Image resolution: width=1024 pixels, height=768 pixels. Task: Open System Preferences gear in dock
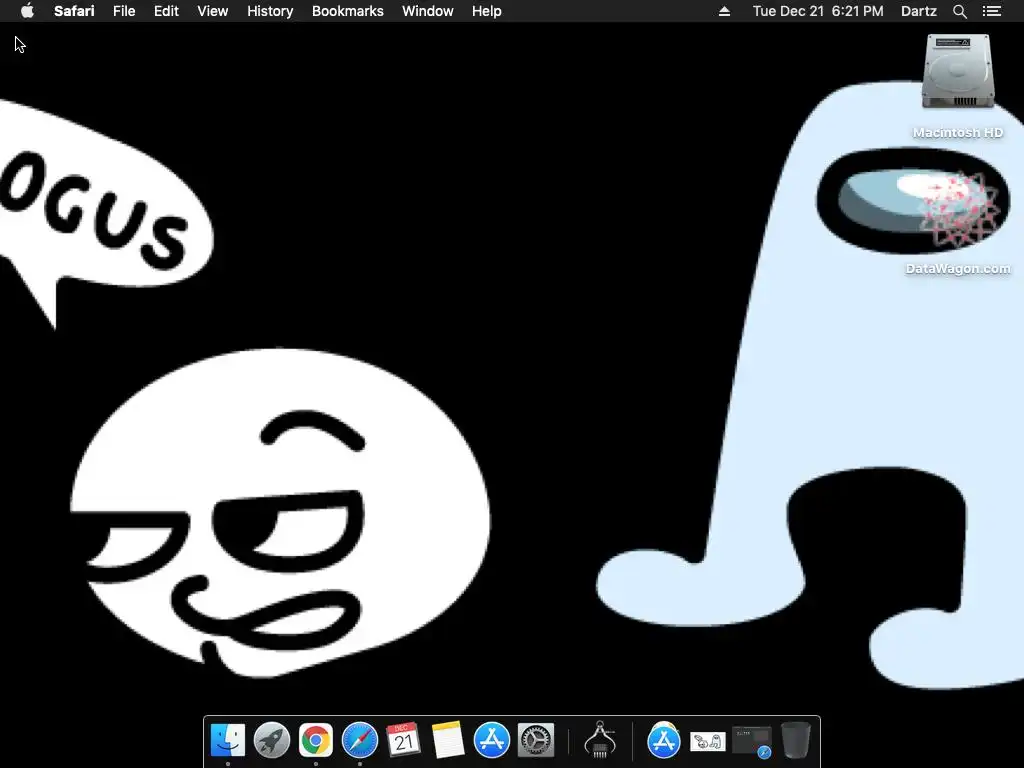536,740
